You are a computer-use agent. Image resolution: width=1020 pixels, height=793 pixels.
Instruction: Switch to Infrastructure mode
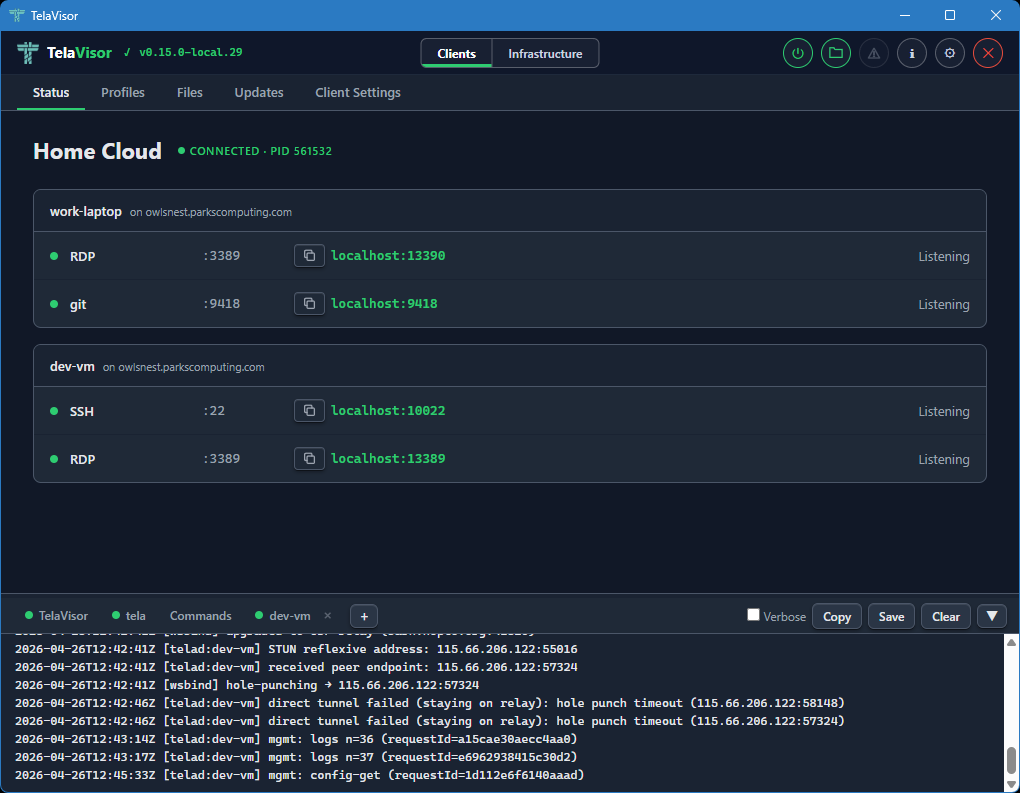[x=545, y=53]
